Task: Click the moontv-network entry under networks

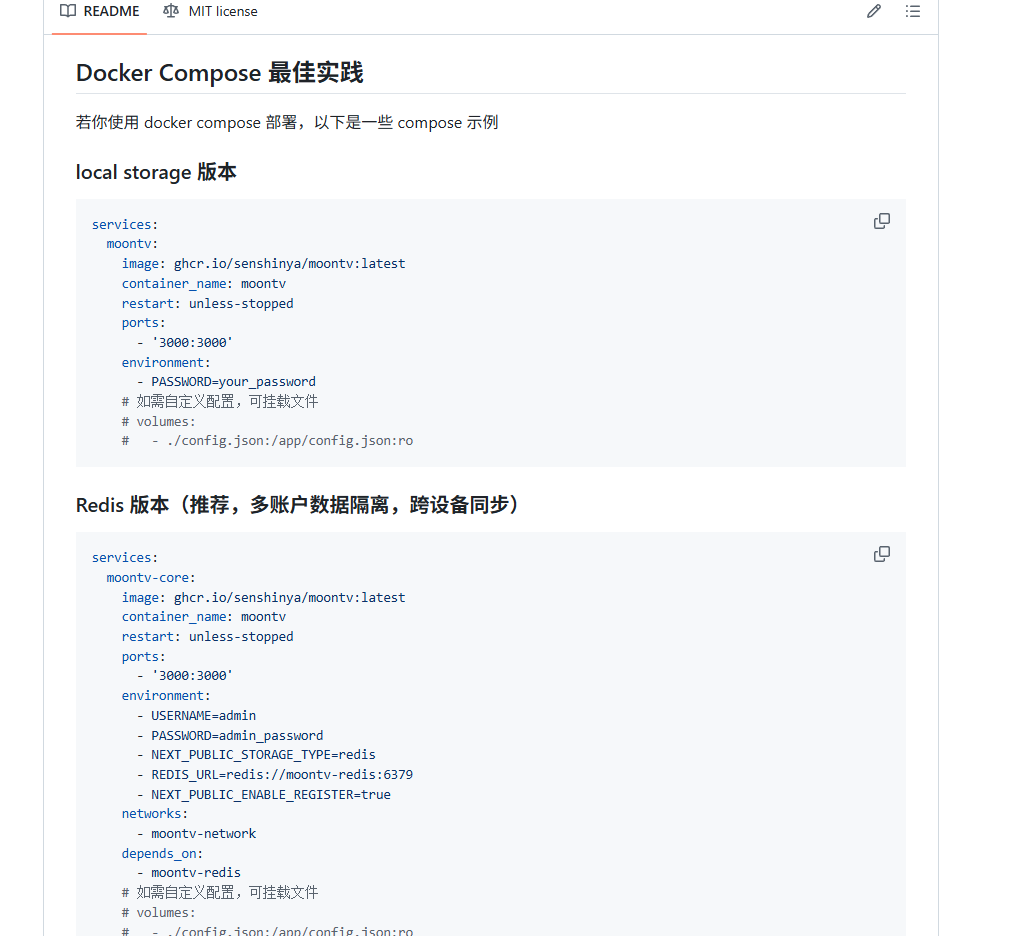Action: [x=203, y=834]
